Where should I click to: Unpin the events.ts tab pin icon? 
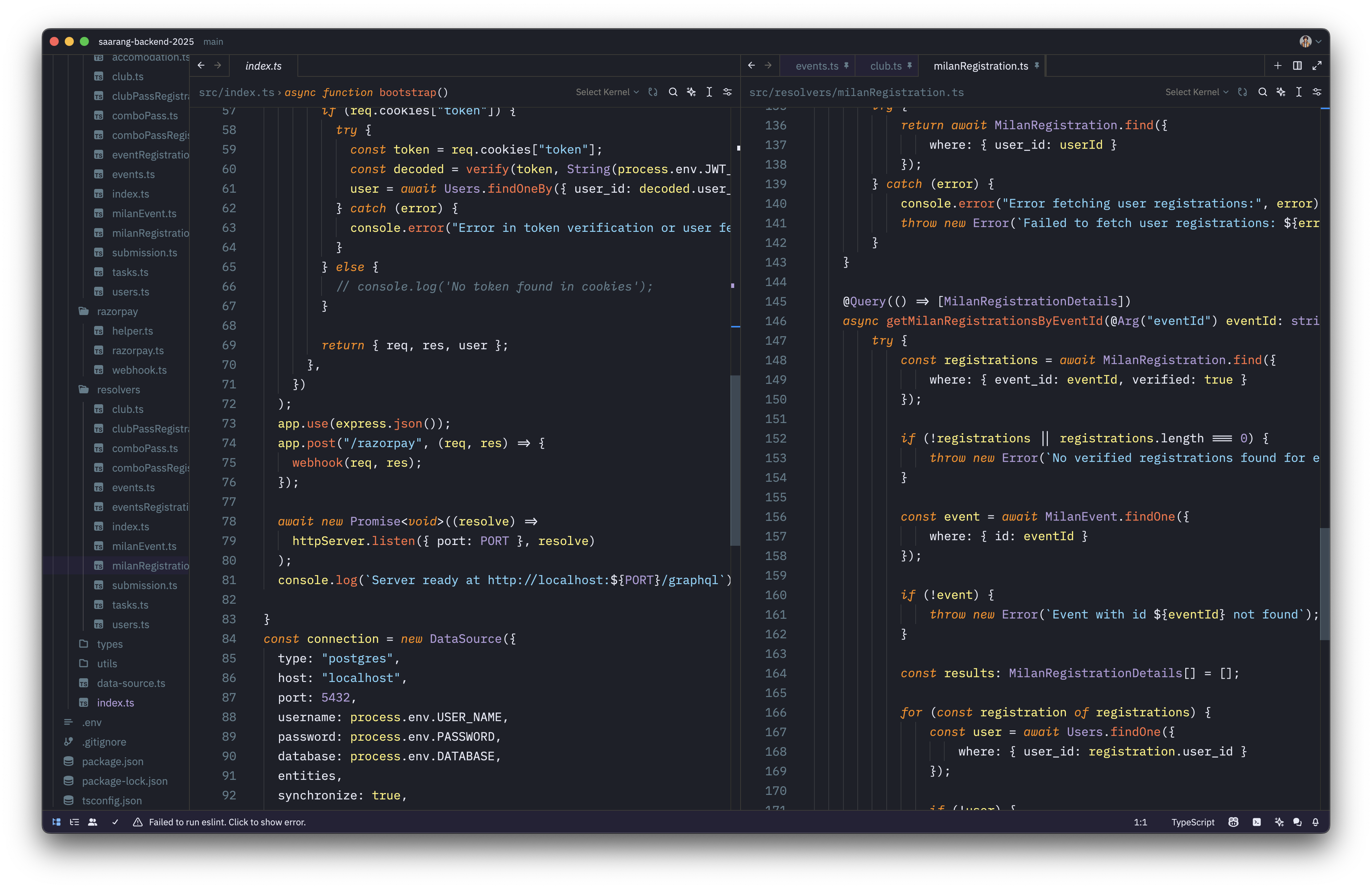click(x=846, y=66)
